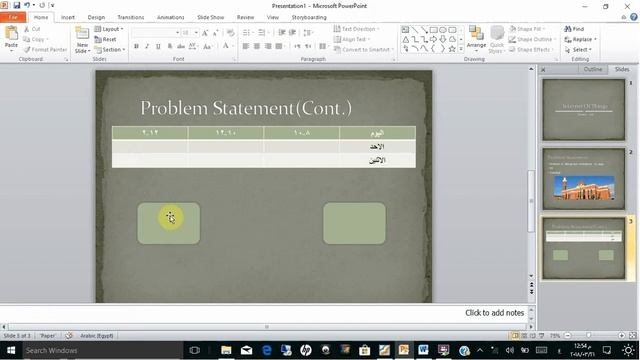Viewport: 640px width, 360px height.
Task: Clear all formatting
Action: (x=230, y=33)
